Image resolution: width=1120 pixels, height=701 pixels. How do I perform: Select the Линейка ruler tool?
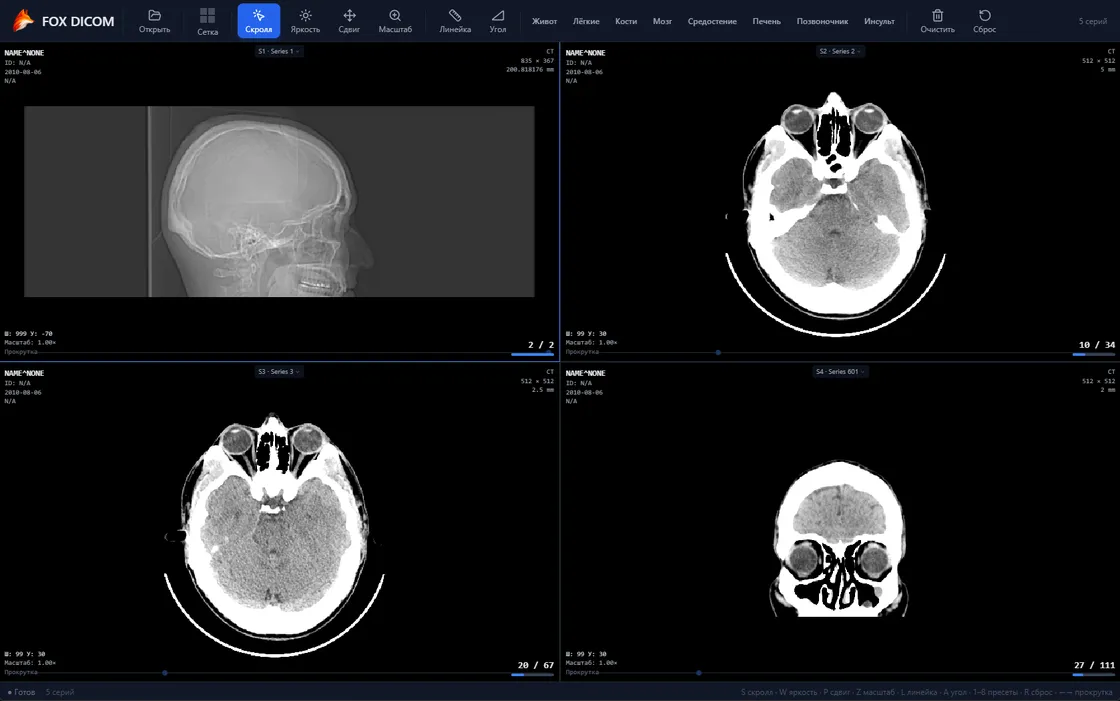tap(455, 21)
